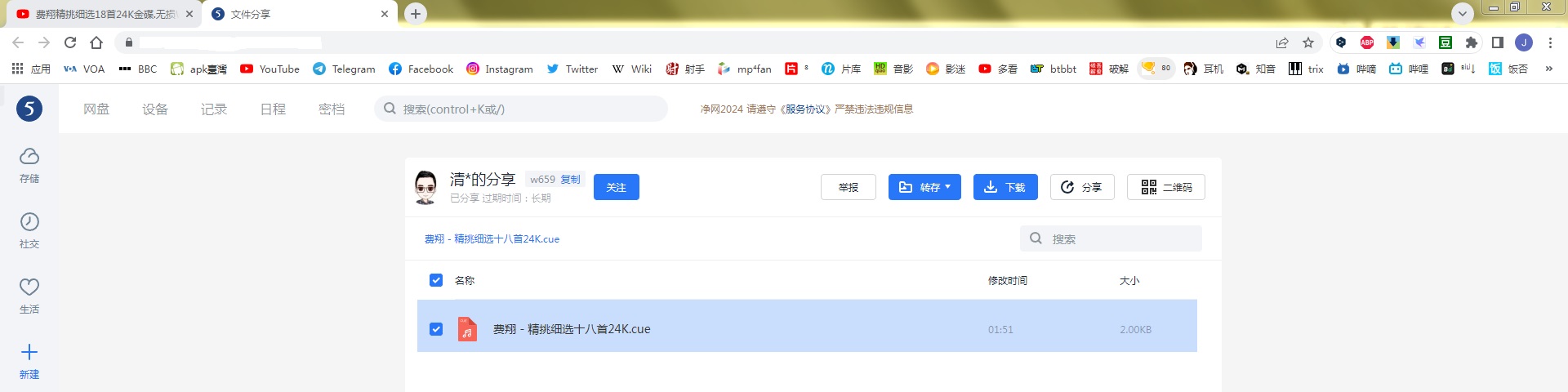
Task: Bookmark this page with star icon
Action: tap(1308, 42)
